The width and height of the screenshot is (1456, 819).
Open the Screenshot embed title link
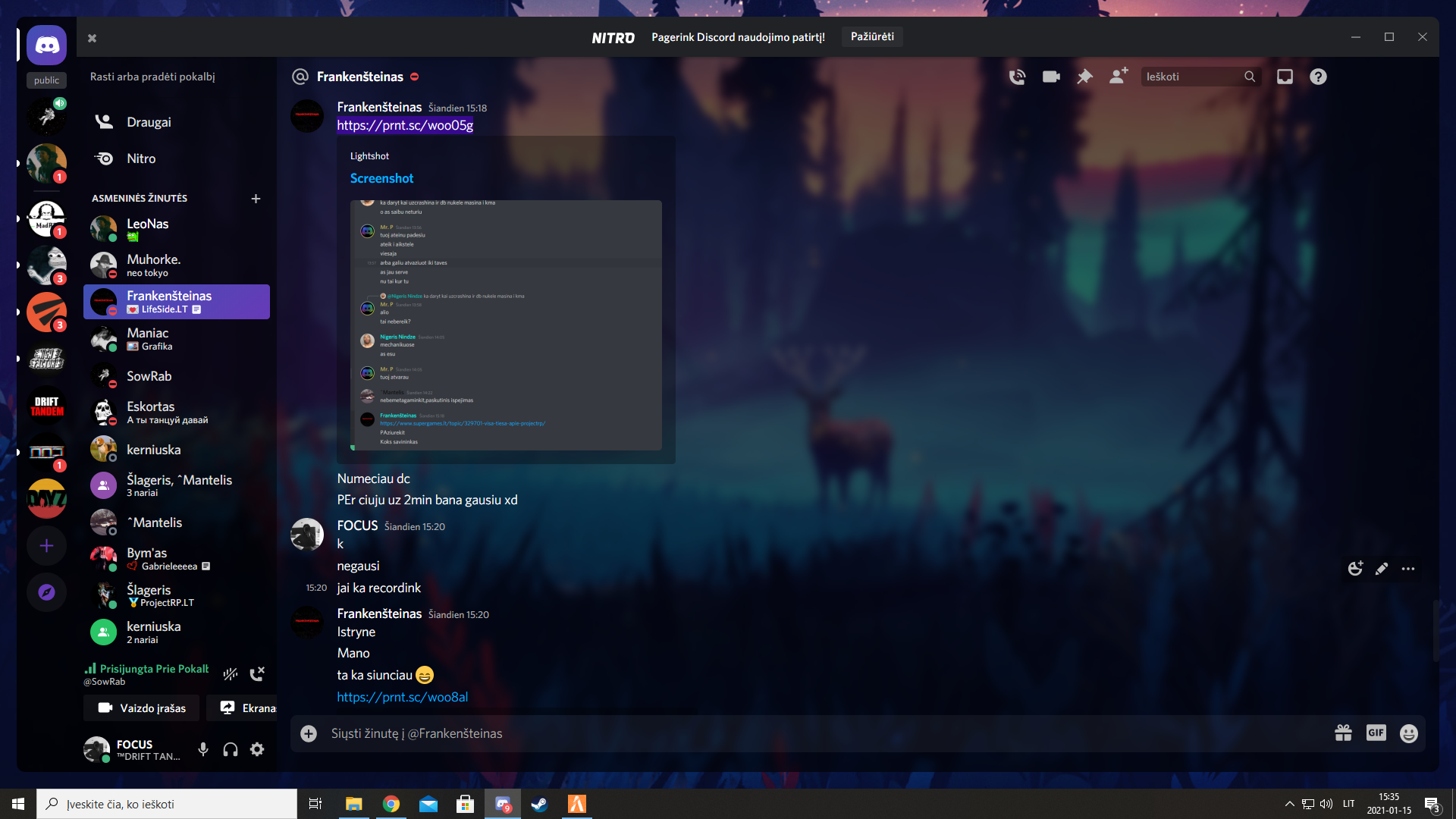(381, 178)
